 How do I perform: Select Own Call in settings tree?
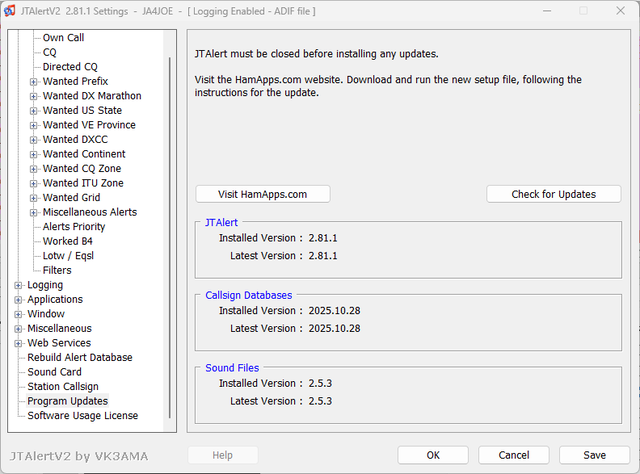[x=63, y=38]
